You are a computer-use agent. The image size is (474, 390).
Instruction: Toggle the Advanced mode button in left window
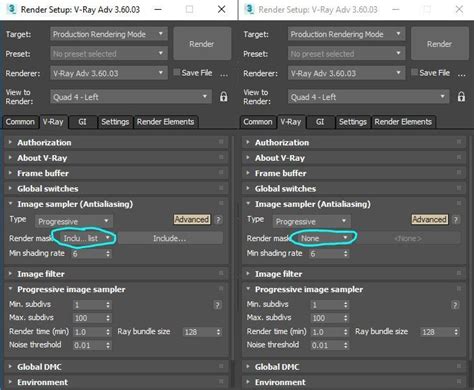click(192, 219)
